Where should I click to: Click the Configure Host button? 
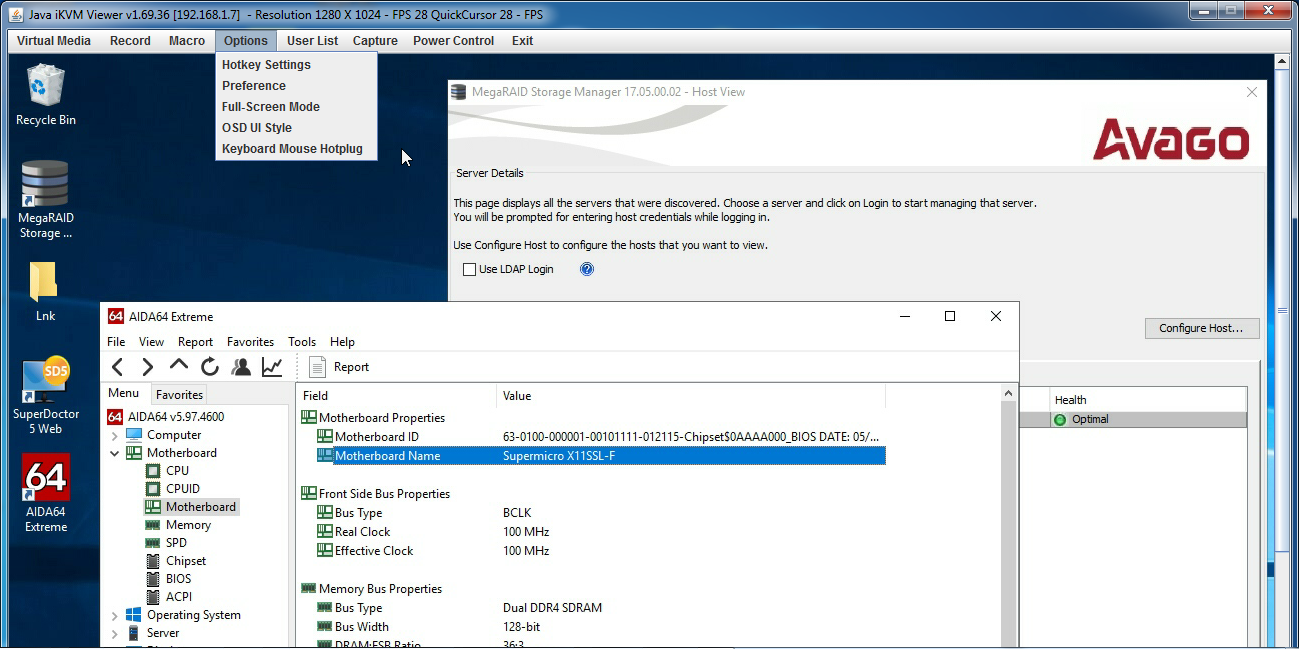pyautogui.click(x=1201, y=328)
